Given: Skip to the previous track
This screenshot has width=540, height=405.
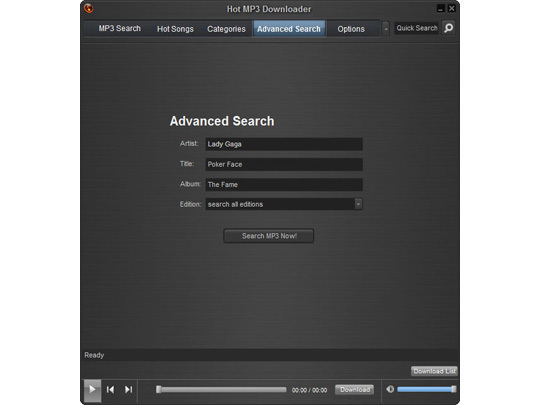Looking at the screenshot, I should coord(111,390).
